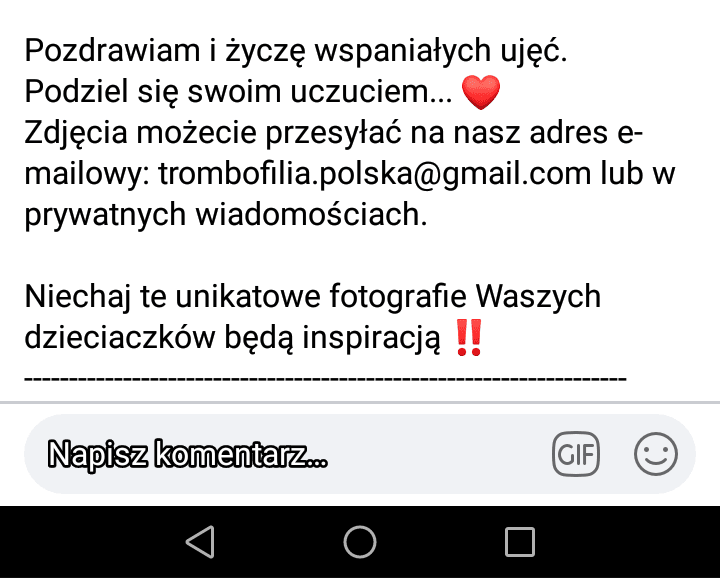
Task: Tap the 'prywatnych wiadomościach.' text line
Action: pyautogui.click(x=226, y=215)
